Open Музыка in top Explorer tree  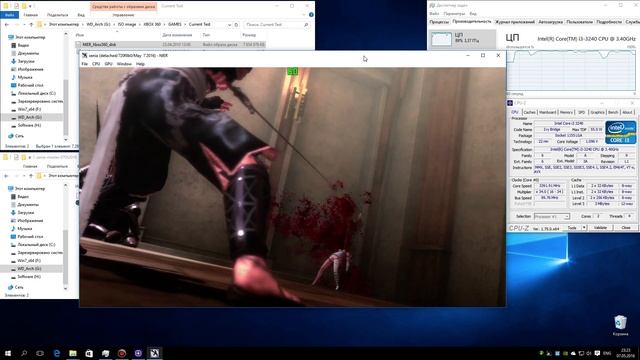tap(25, 77)
